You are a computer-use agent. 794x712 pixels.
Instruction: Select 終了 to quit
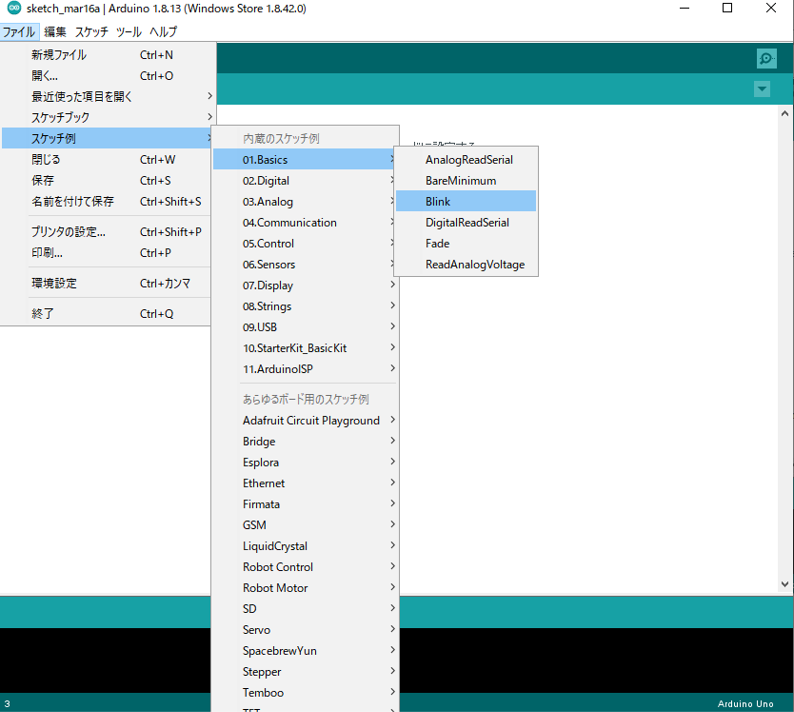(106, 313)
